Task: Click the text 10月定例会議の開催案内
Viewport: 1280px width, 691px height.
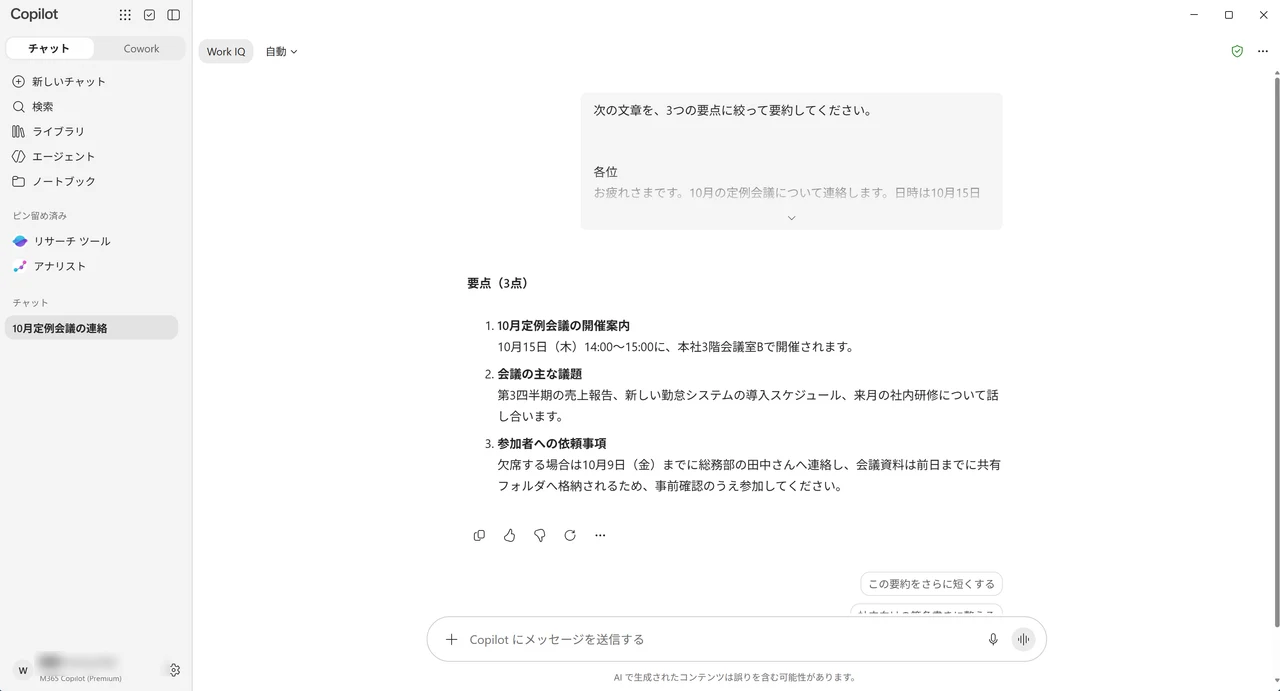Action: 563,325
